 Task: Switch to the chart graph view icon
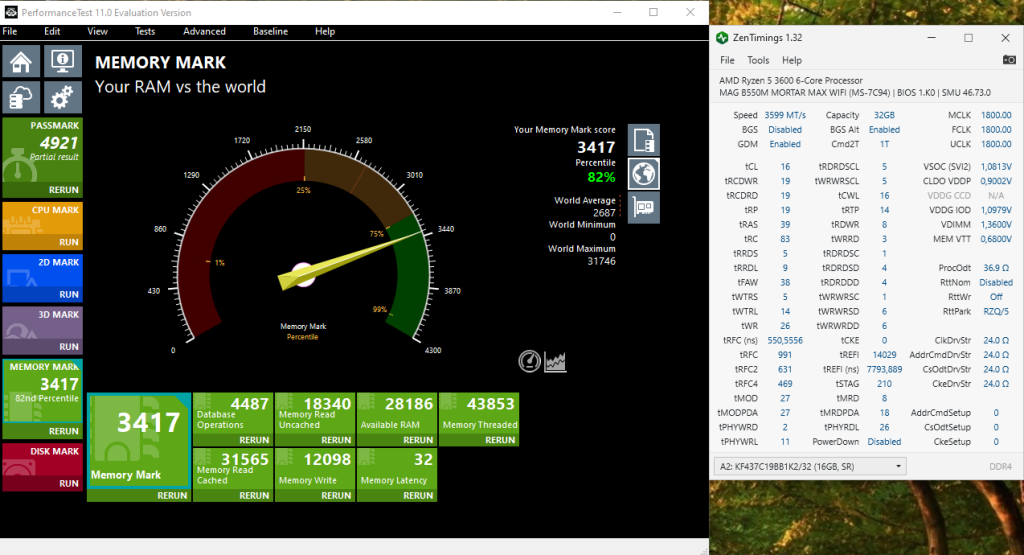click(555, 361)
